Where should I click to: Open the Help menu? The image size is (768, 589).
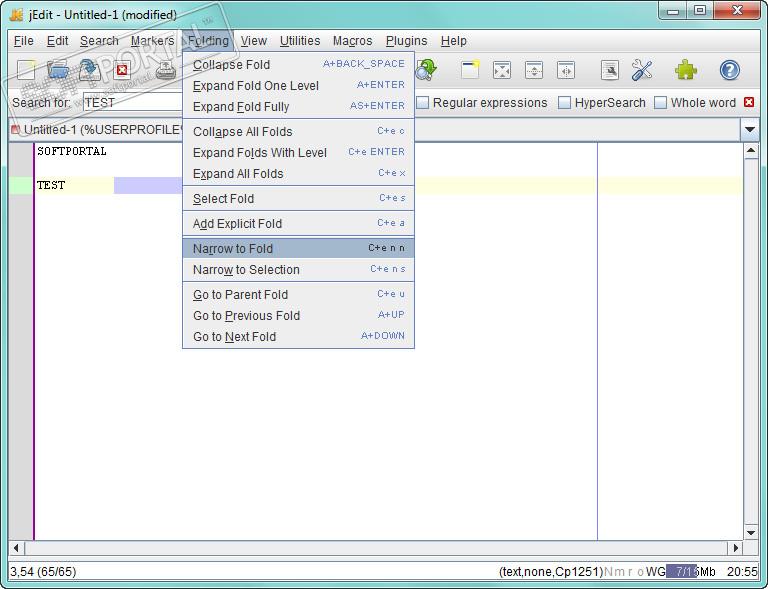coord(454,41)
